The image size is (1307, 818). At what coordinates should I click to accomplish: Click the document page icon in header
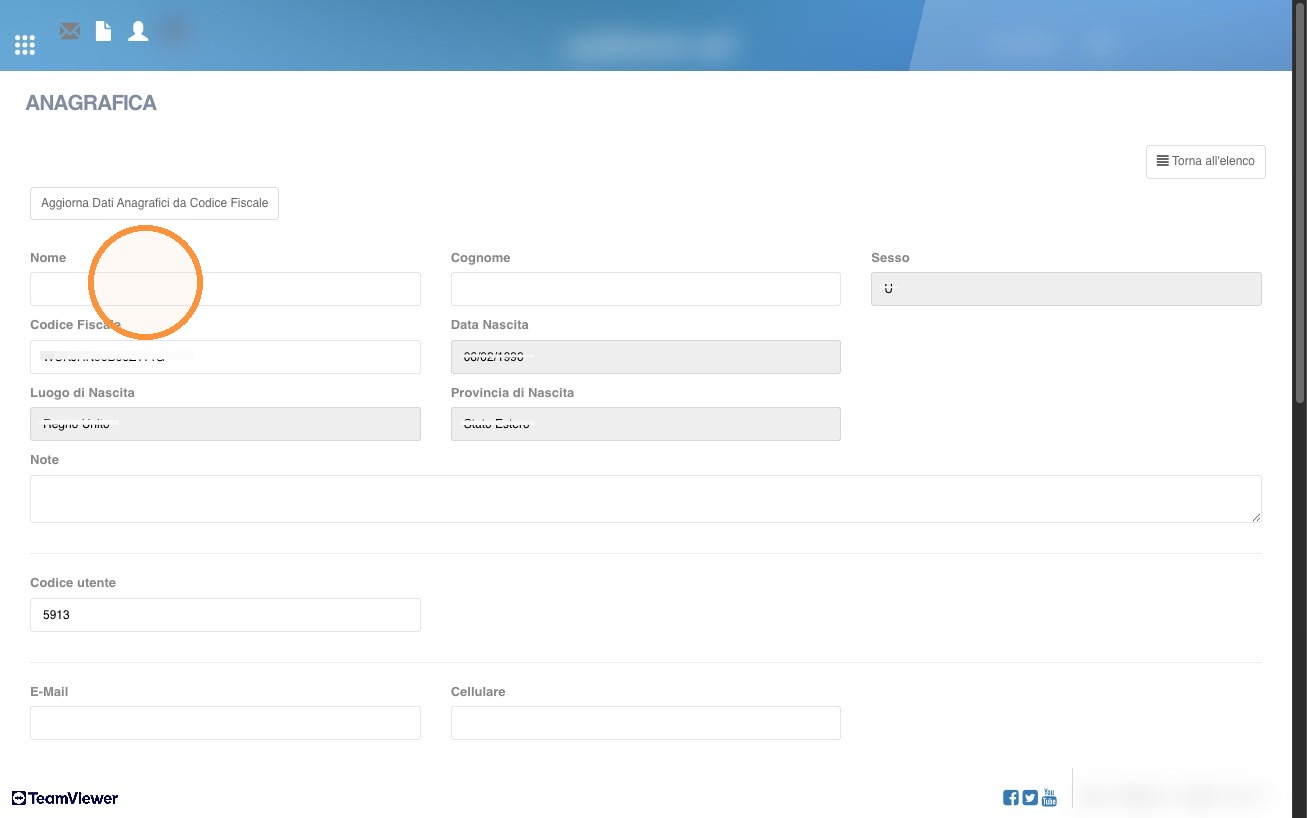point(103,31)
